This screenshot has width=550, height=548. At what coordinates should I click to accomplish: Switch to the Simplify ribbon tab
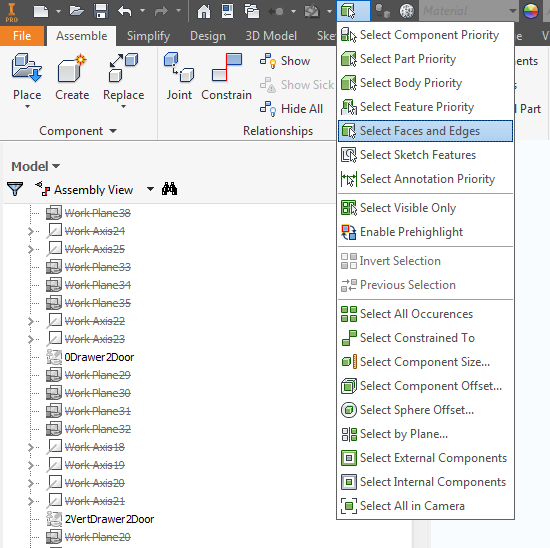148,36
